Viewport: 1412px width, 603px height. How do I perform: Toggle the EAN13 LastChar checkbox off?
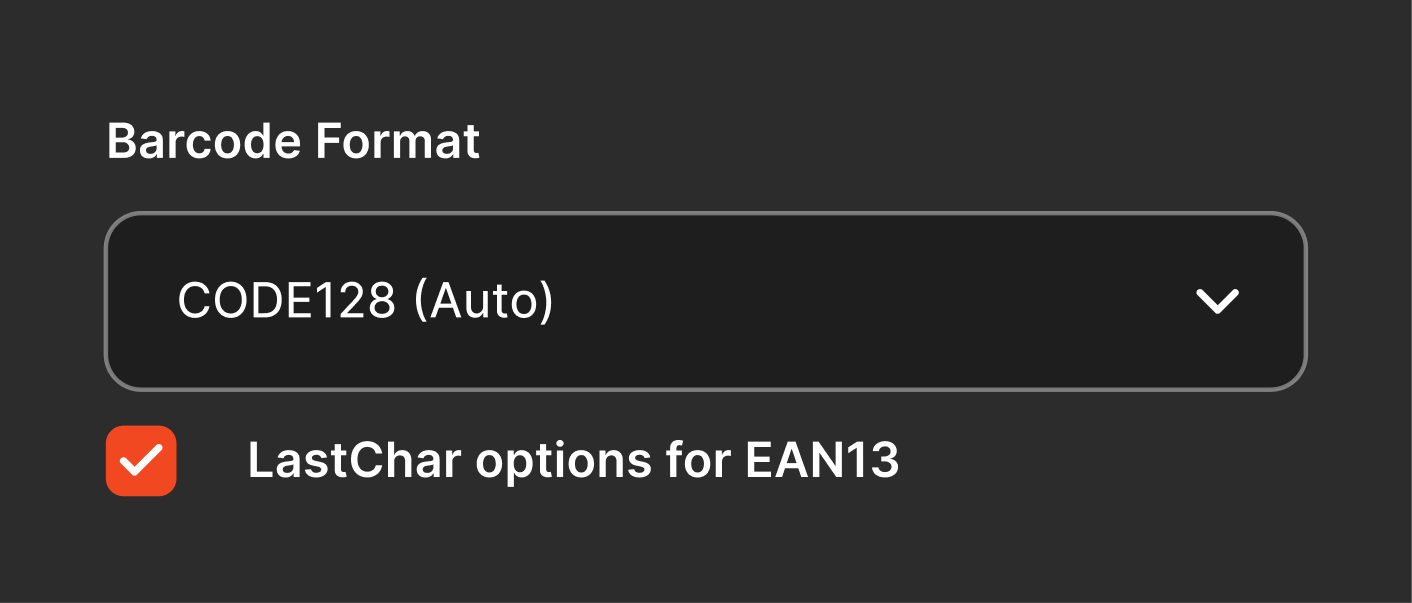click(141, 461)
